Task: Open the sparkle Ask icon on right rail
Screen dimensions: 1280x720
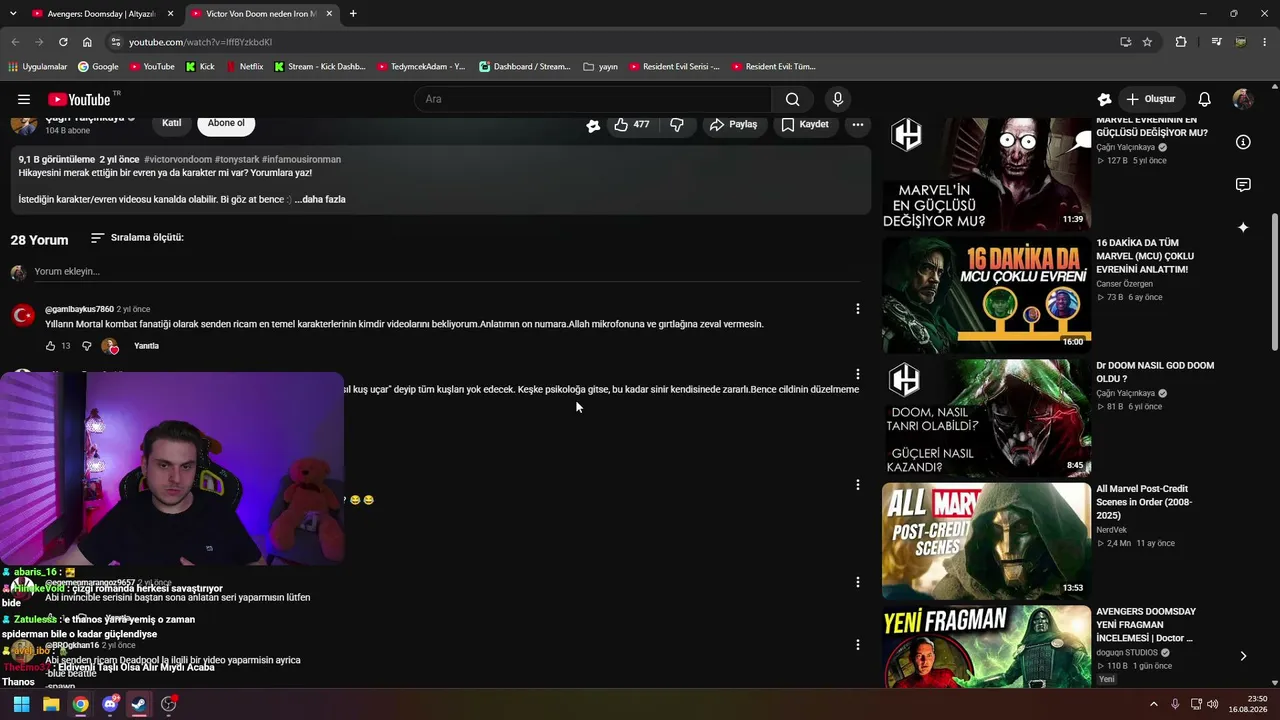Action: (x=1243, y=228)
